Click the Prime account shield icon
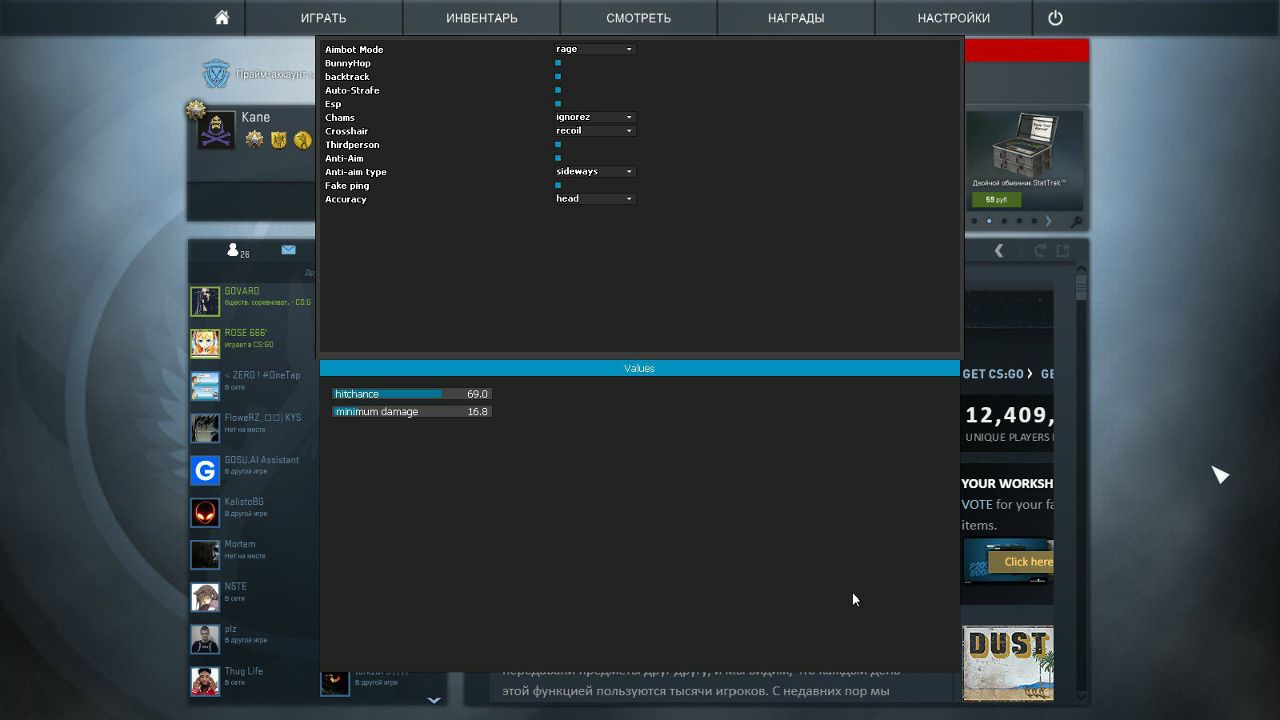This screenshot has width=1280, height=720. point(216,74)
